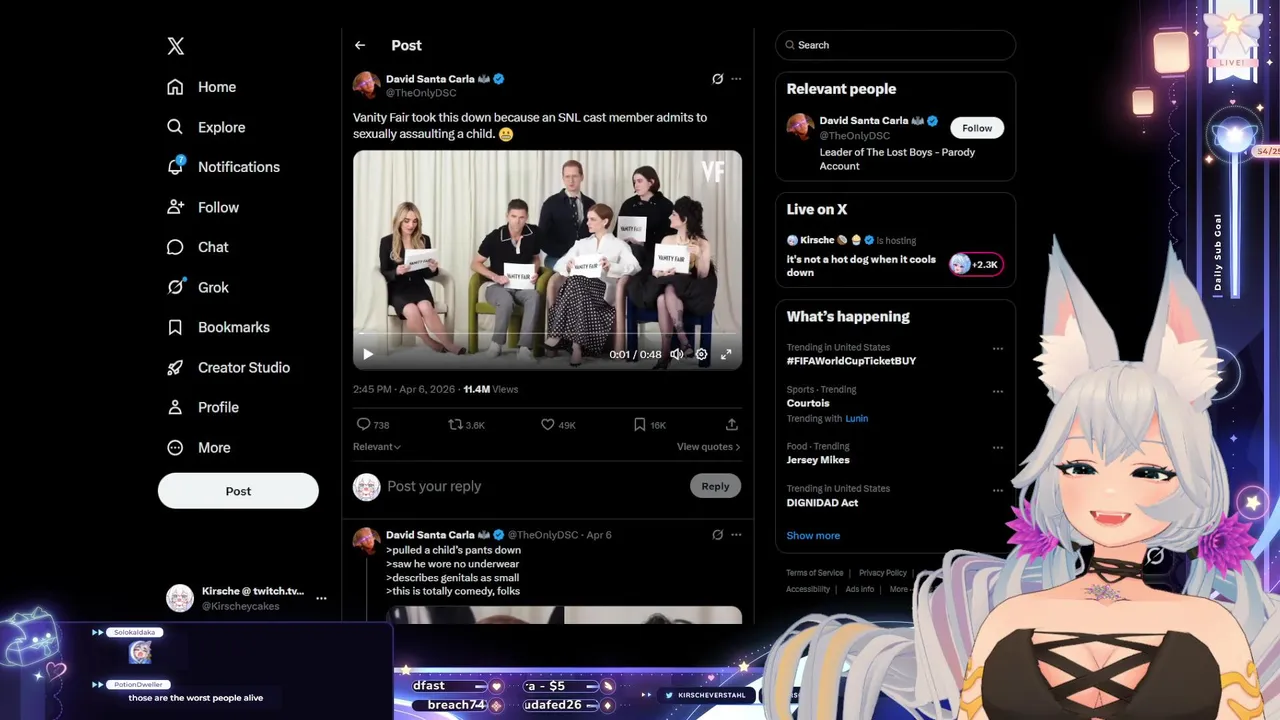
Task: Click the repost icon showing 3.6K
Action: click(466, 425)
